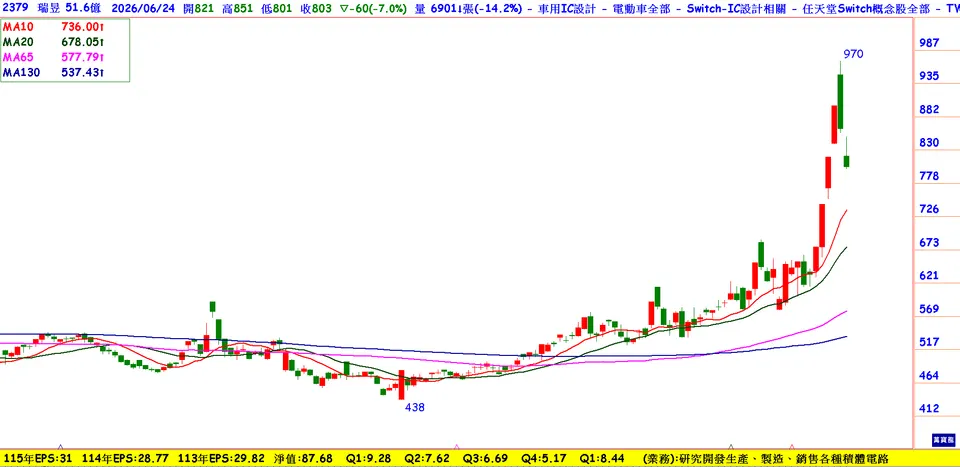Click the 726 price axis label
The width and height of the screenshot is (960, 467).
coord(929,209)
